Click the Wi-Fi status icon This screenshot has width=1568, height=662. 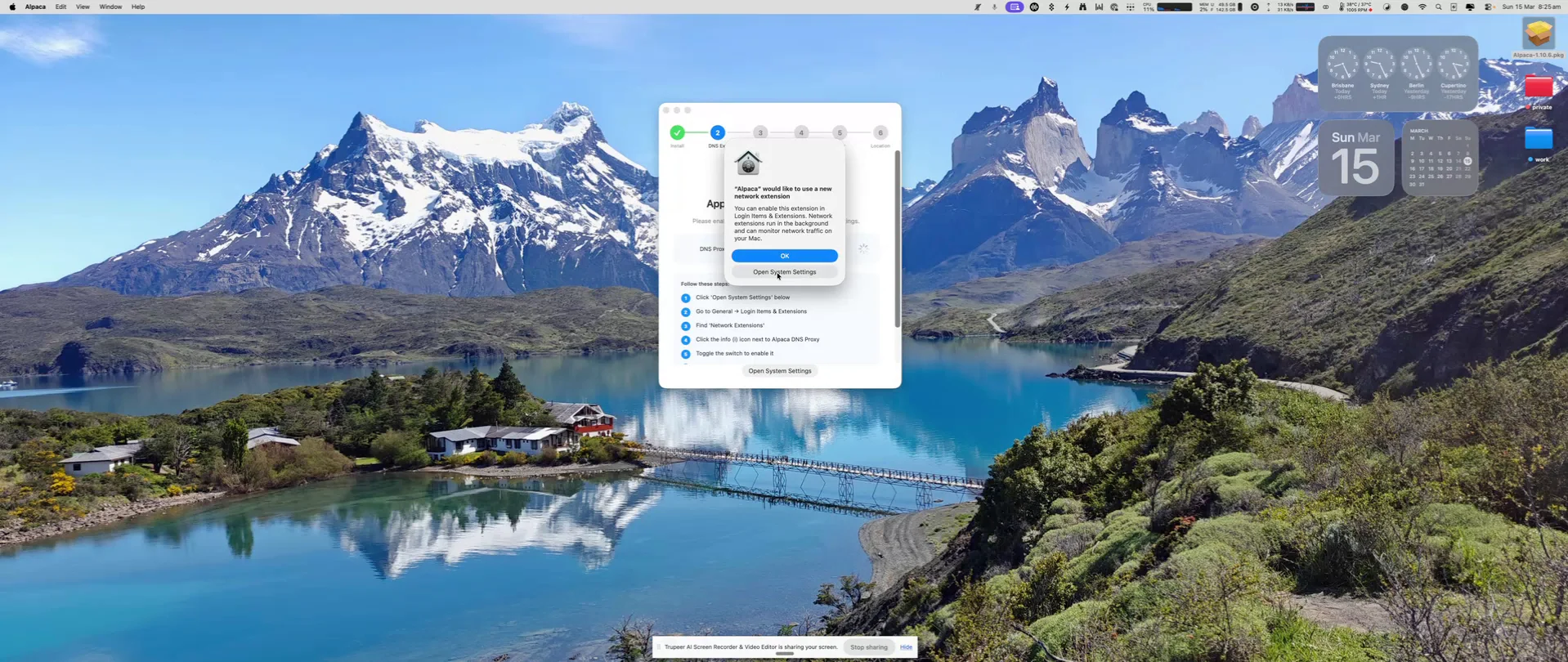click(x=1422, y=7)
